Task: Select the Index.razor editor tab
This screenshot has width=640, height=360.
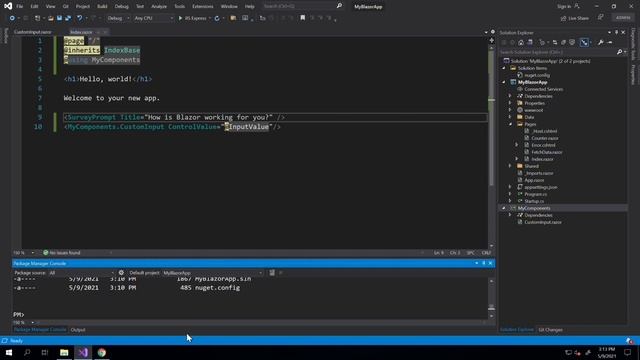Action: pos(81,32)
